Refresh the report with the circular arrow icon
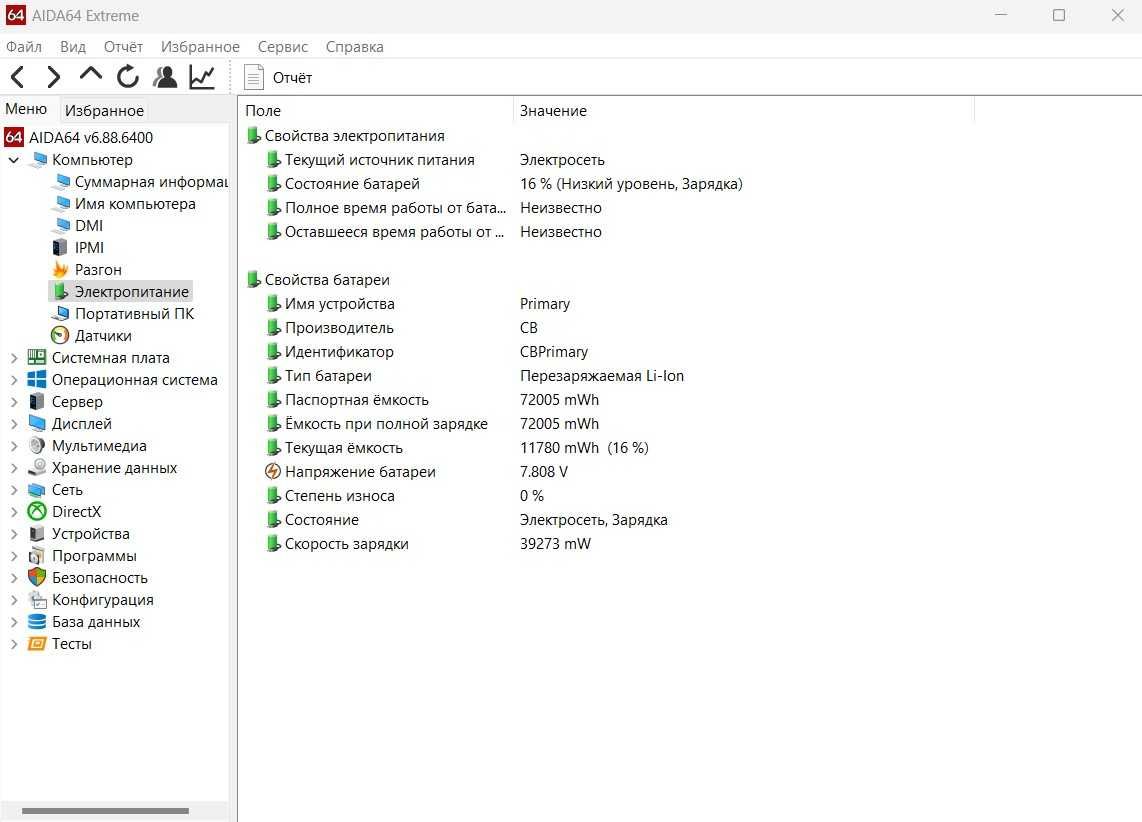1142x822 pixels. 128,76
